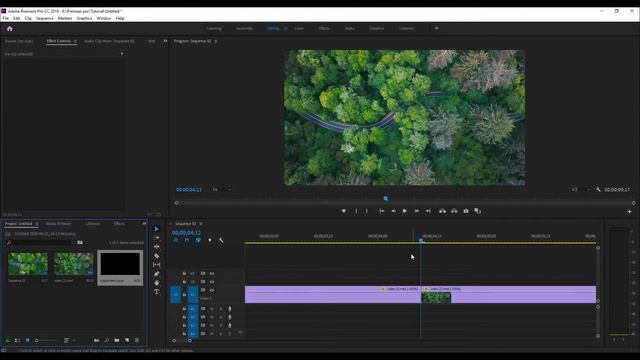The width and height of the screenshot is (640, 360).
Task: Click the Extract button
Action: point(454,211)
